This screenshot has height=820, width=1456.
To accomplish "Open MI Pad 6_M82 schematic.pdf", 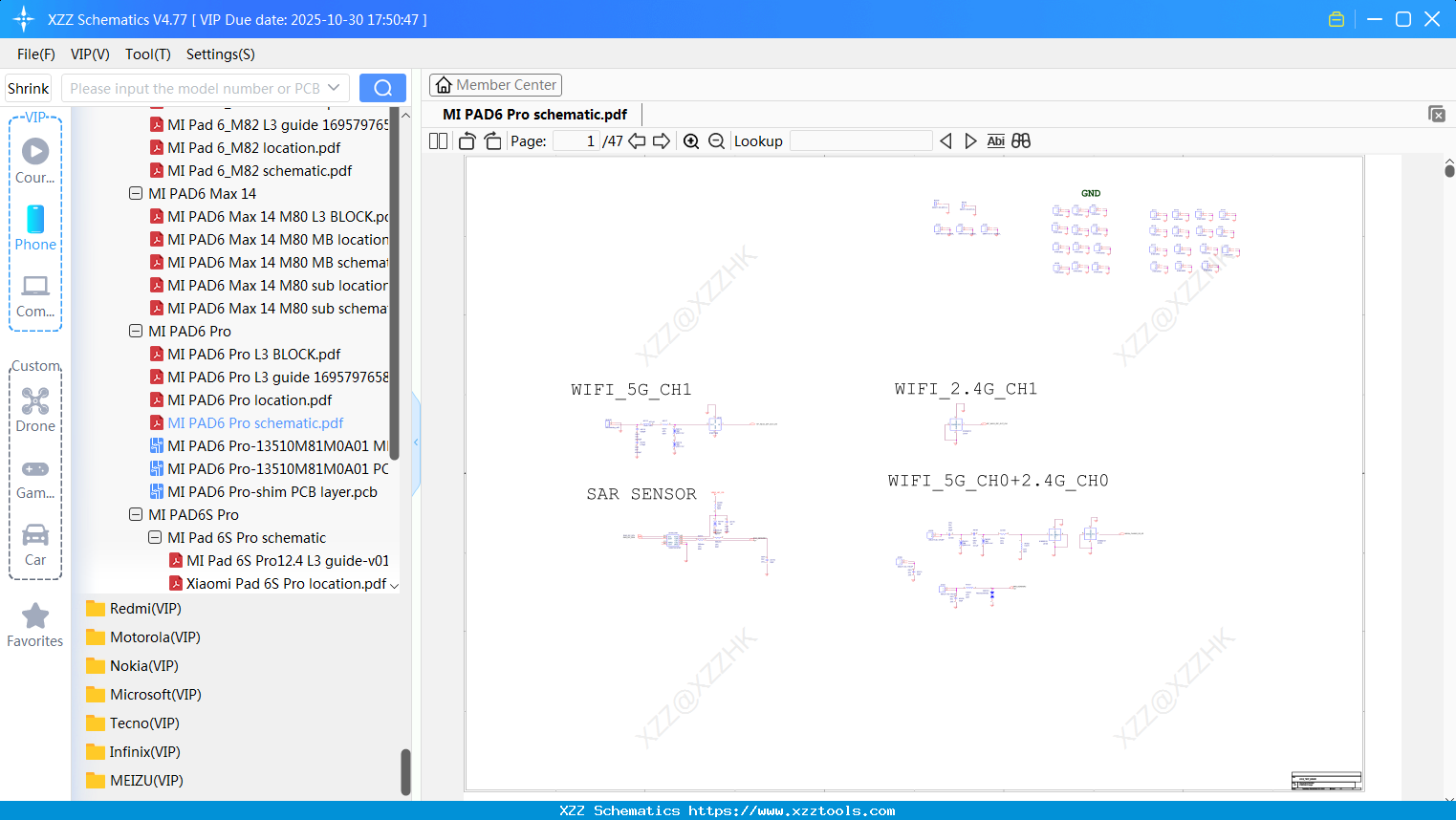I will (259, 171).
